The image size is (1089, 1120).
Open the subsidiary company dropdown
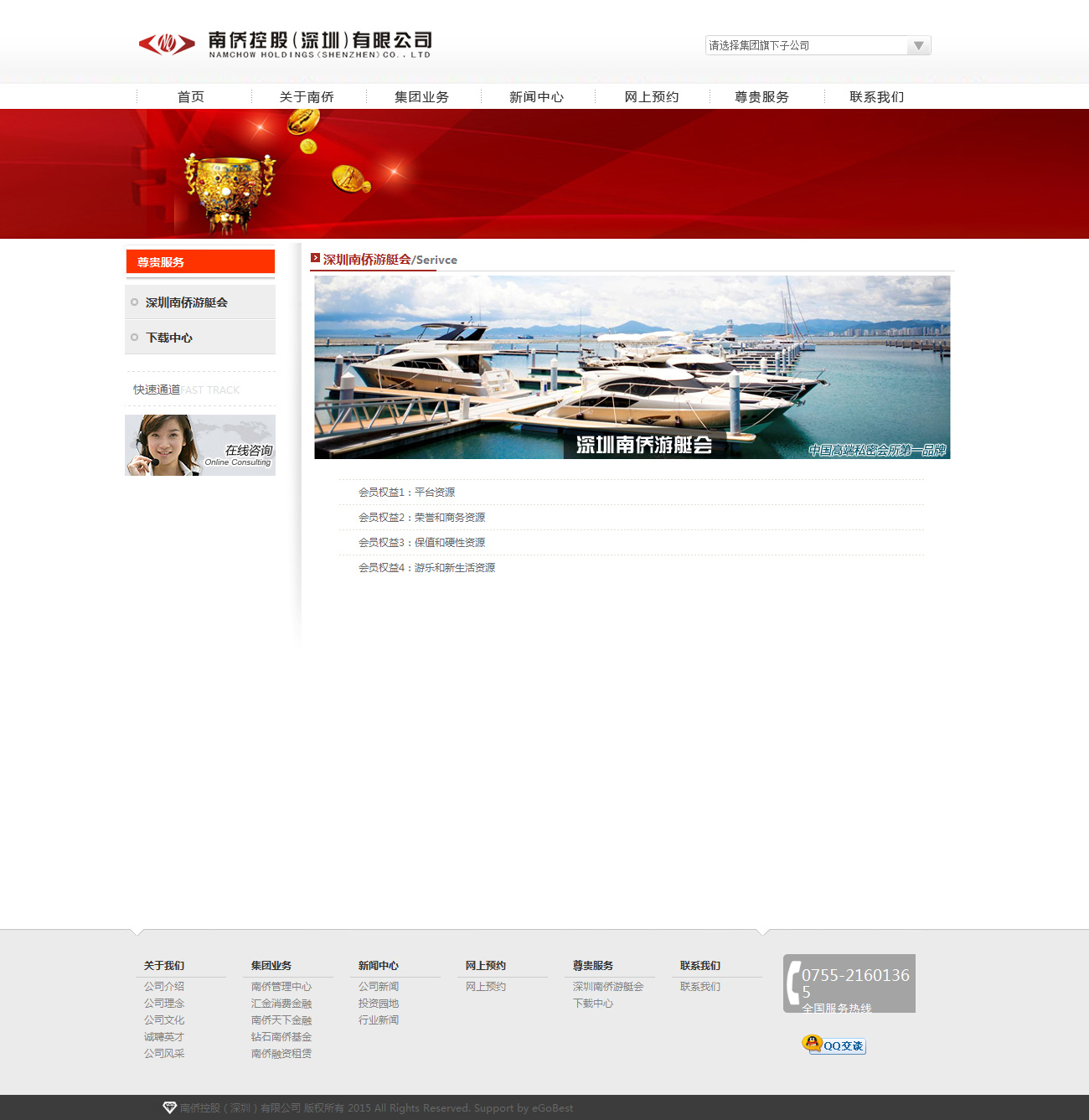click(807, 45)
